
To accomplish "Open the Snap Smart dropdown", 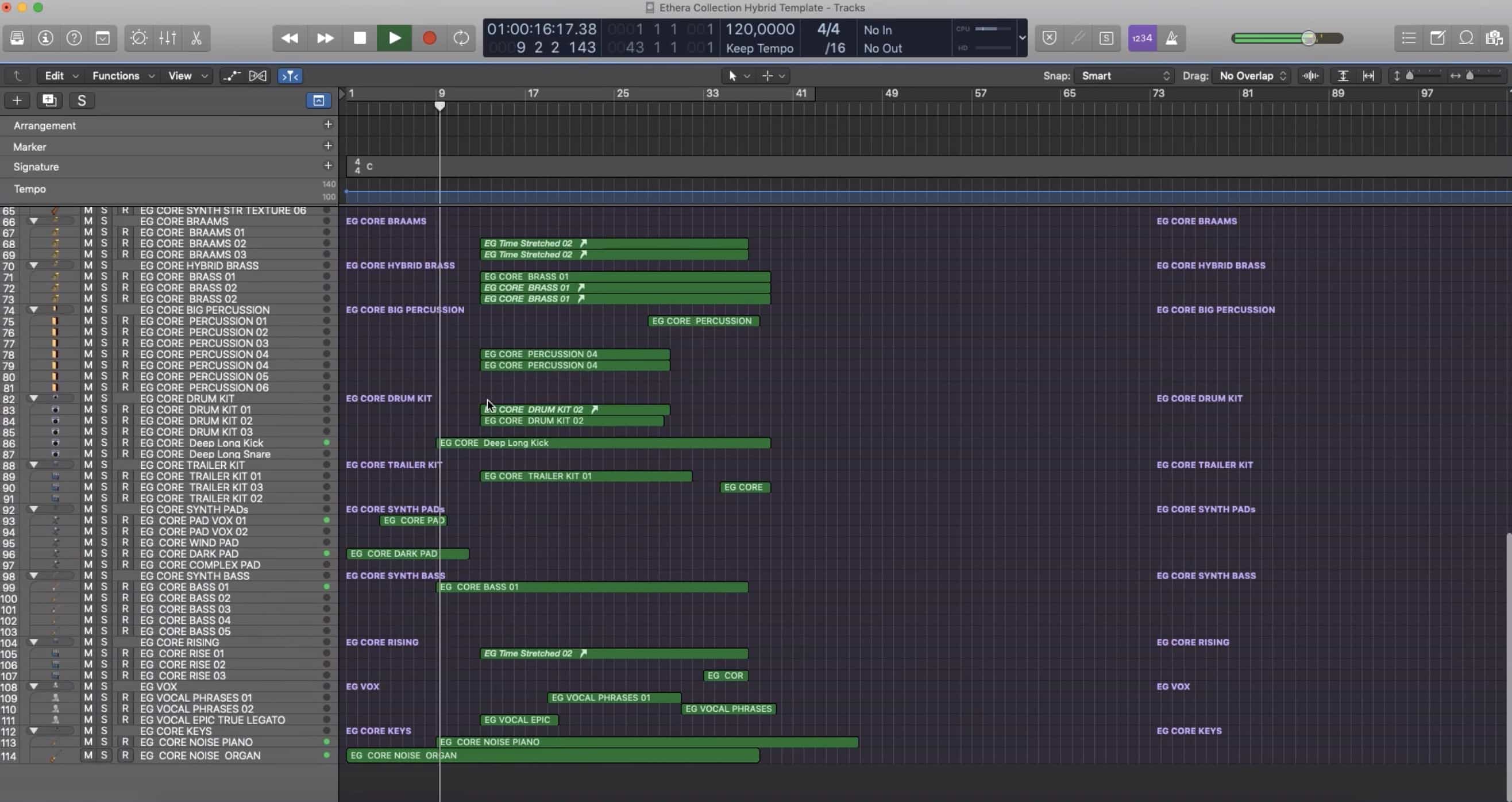I will 1124,76.
